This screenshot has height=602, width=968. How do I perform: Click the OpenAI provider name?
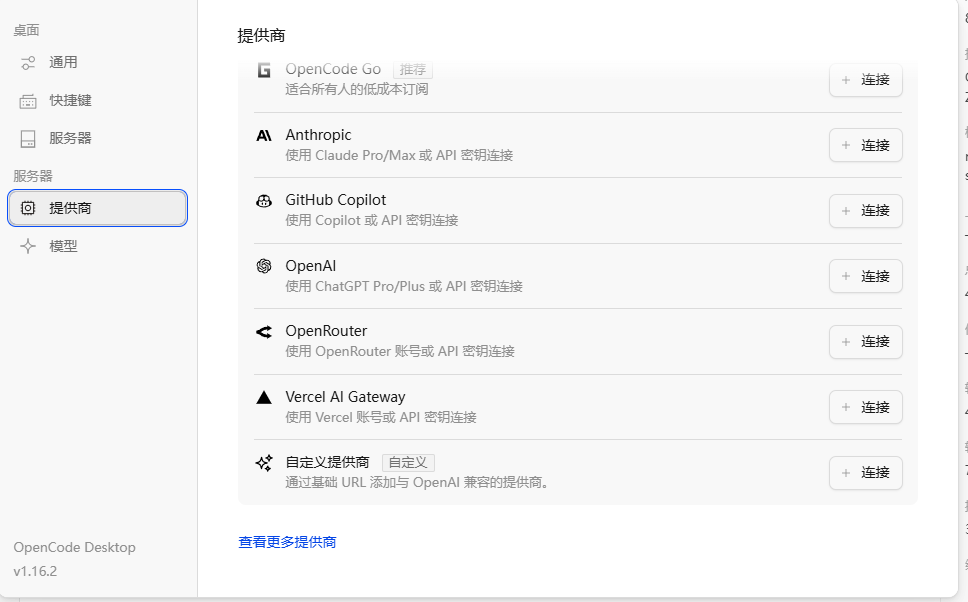[x=311, y=265]
